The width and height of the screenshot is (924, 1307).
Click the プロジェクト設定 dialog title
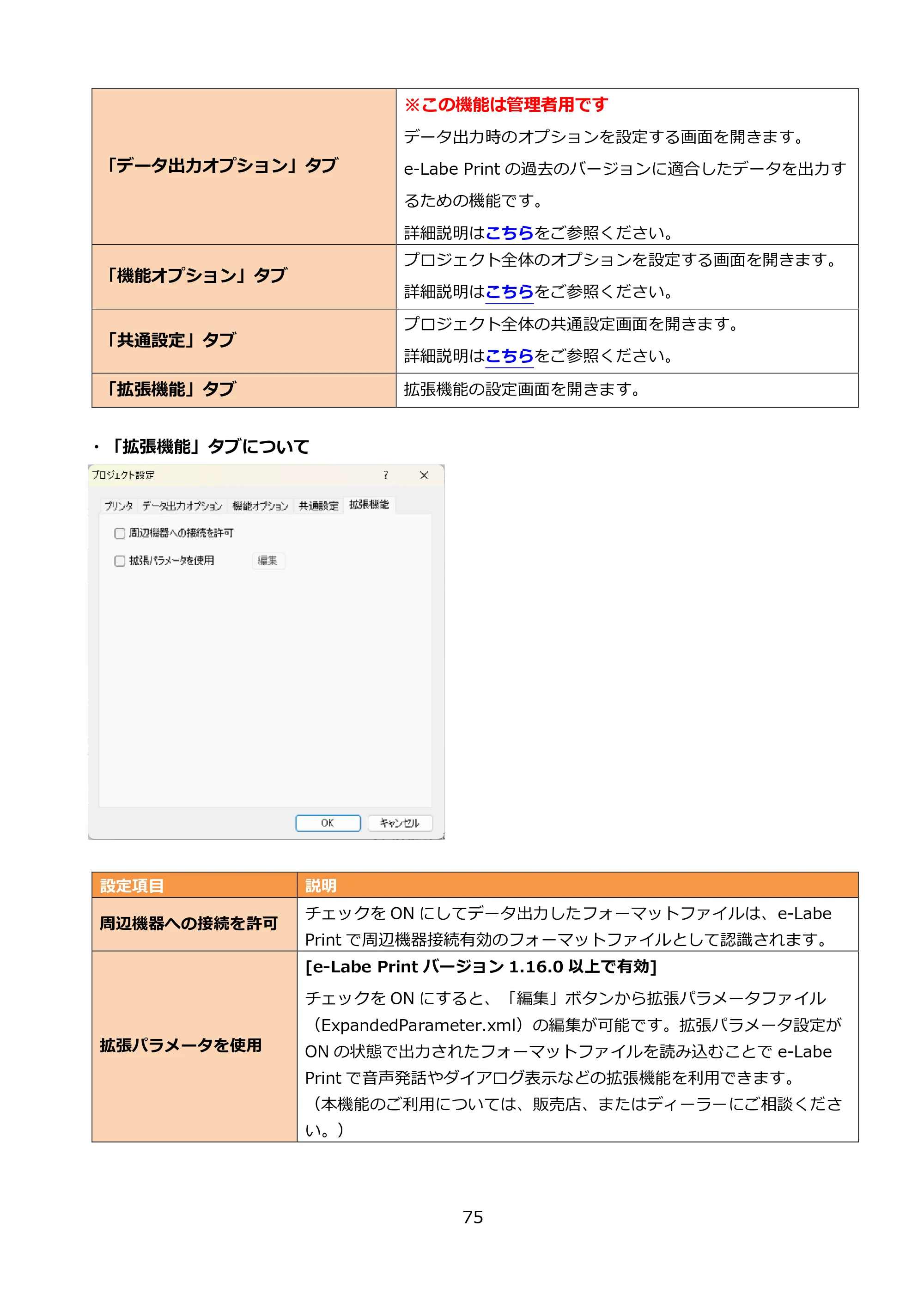(x=123, y=475)
